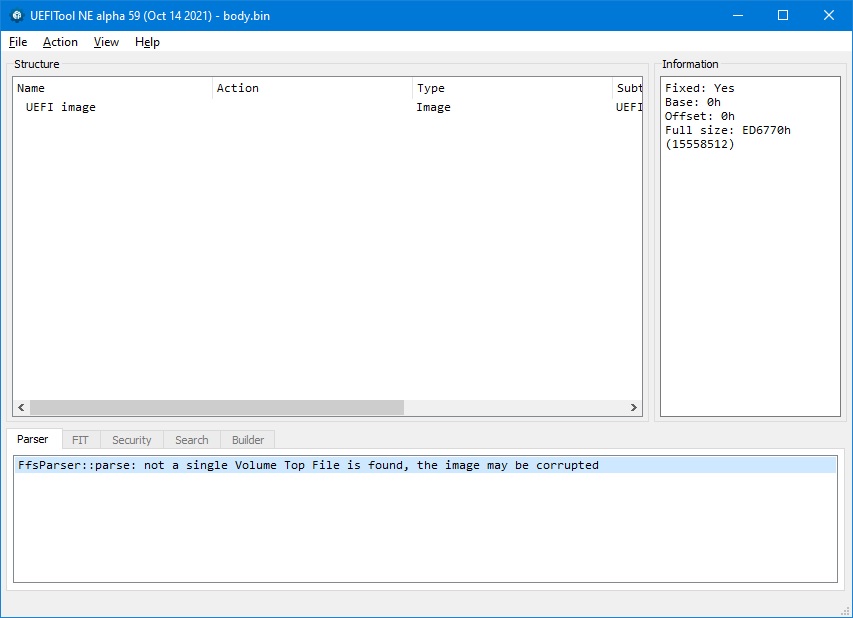Select the UEFI image tree row

327,107
